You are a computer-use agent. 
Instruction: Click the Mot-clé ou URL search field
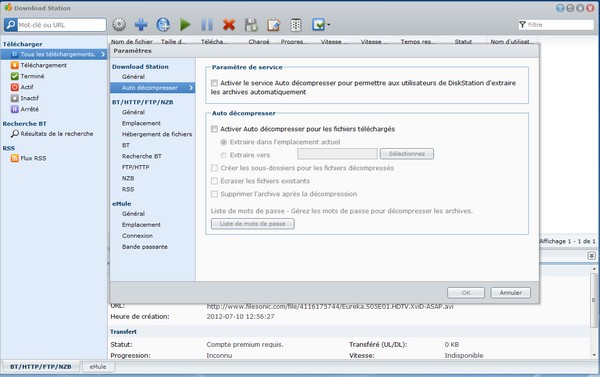[62, 25]
